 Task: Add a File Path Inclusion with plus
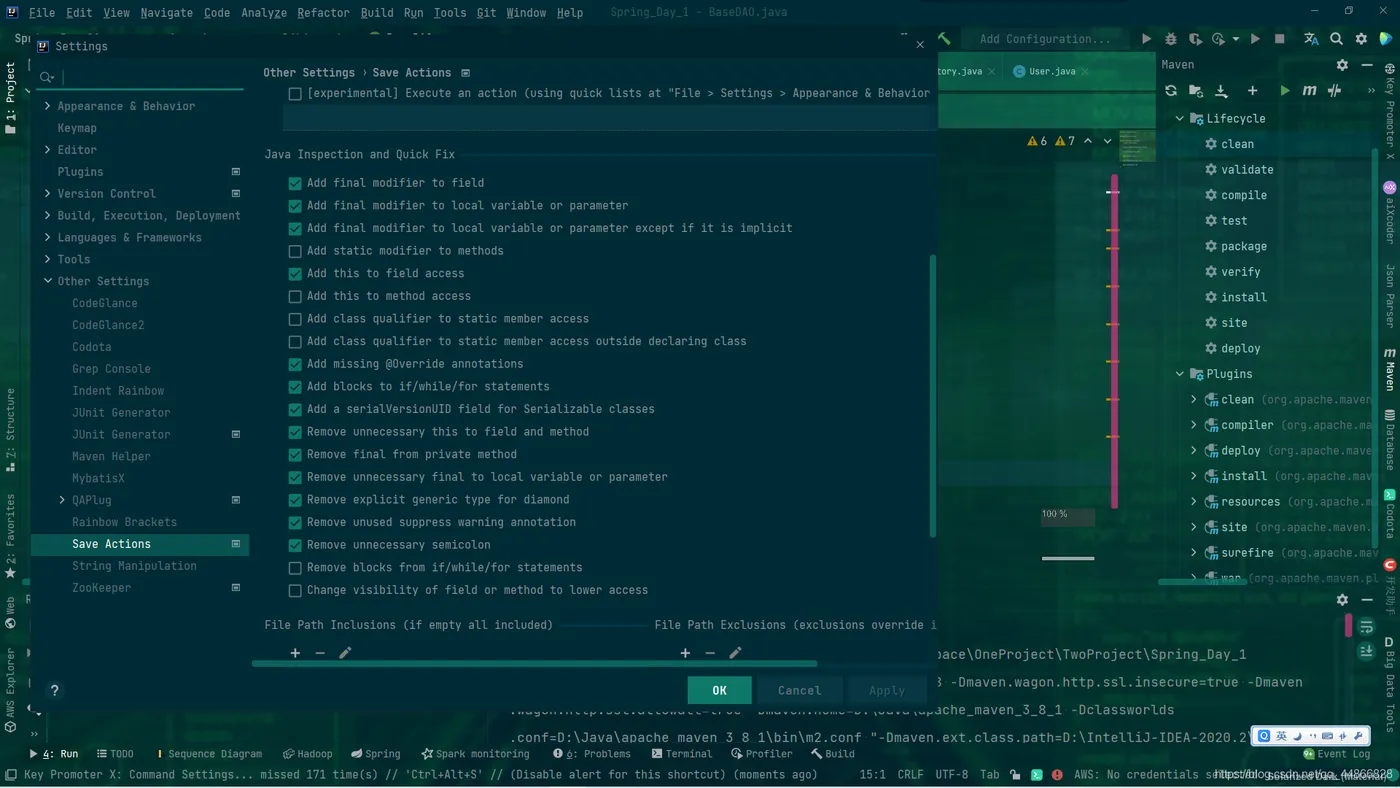(x=295, y=653)
